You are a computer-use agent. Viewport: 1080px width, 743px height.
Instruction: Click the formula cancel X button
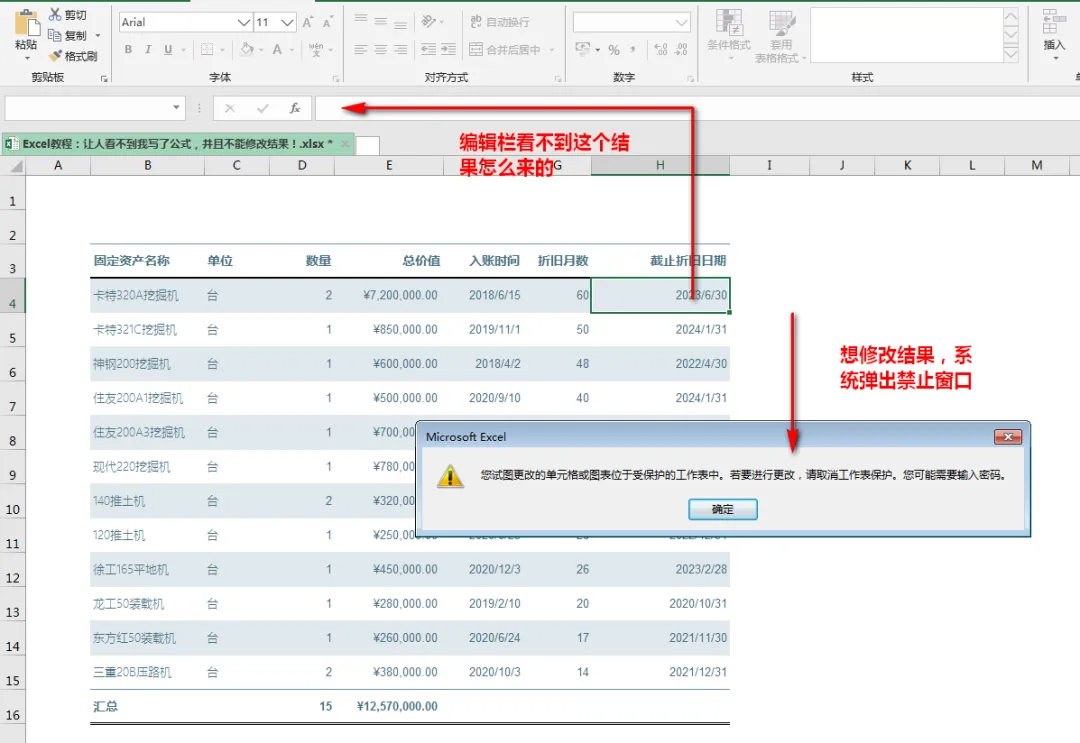point(229,108)
